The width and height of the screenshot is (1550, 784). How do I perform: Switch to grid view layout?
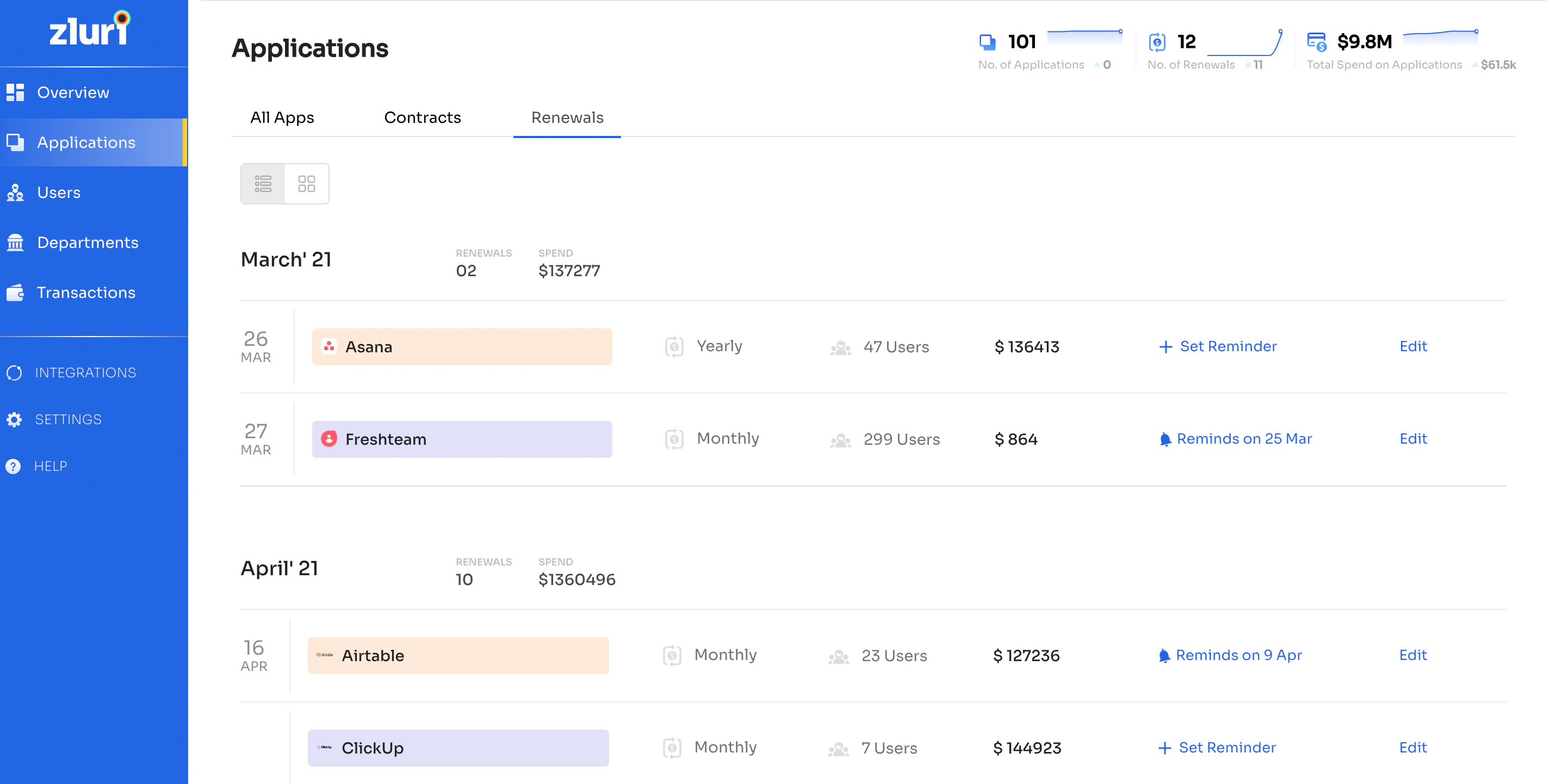pyautogui.click(x=307, y=184)
